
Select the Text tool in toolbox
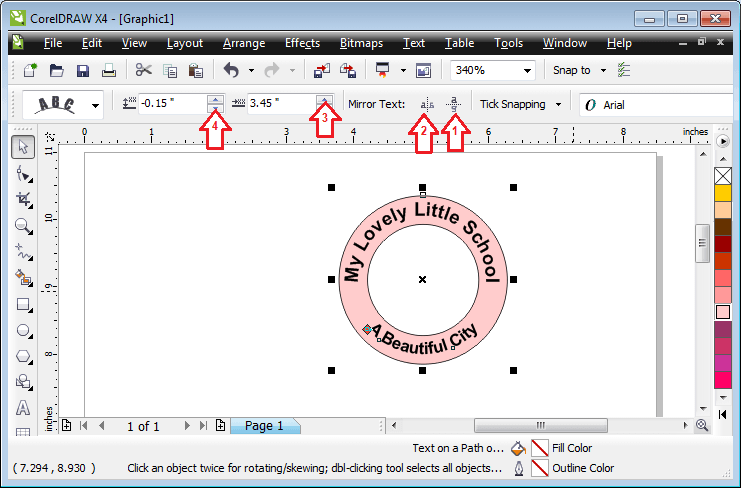[x=23, y=408]
